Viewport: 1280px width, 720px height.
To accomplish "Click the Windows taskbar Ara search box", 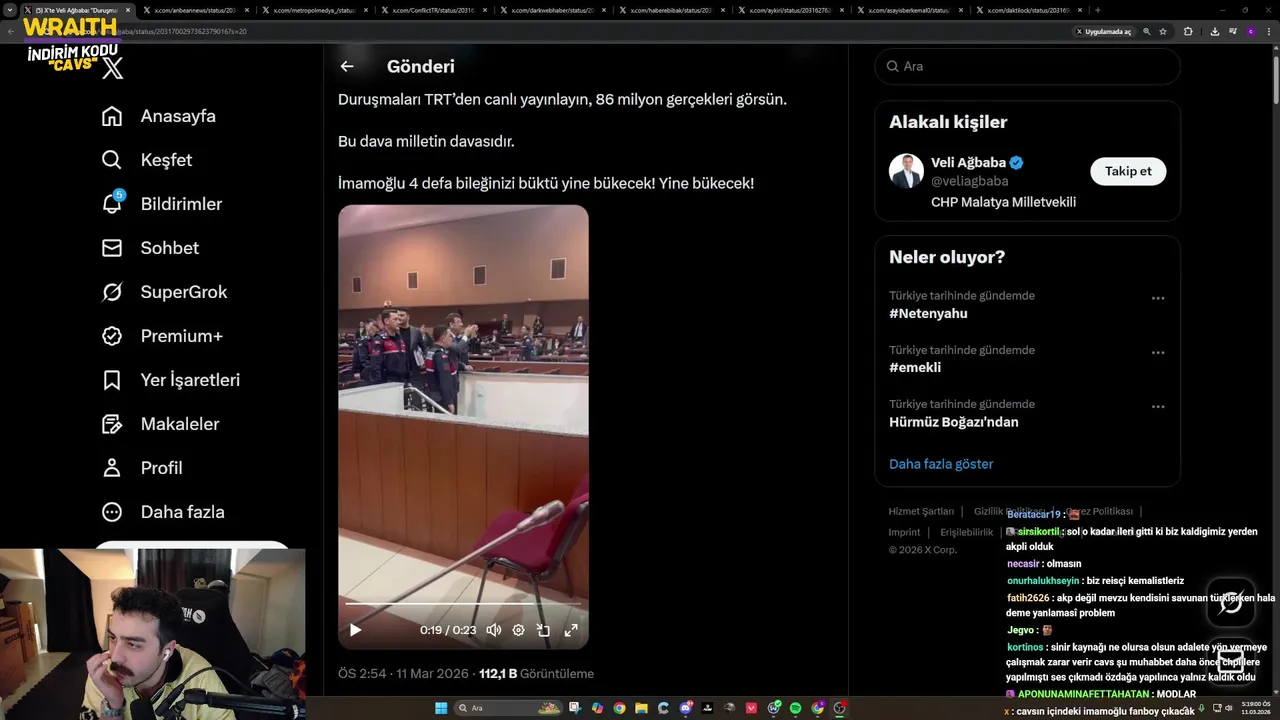I will point(509,708).
